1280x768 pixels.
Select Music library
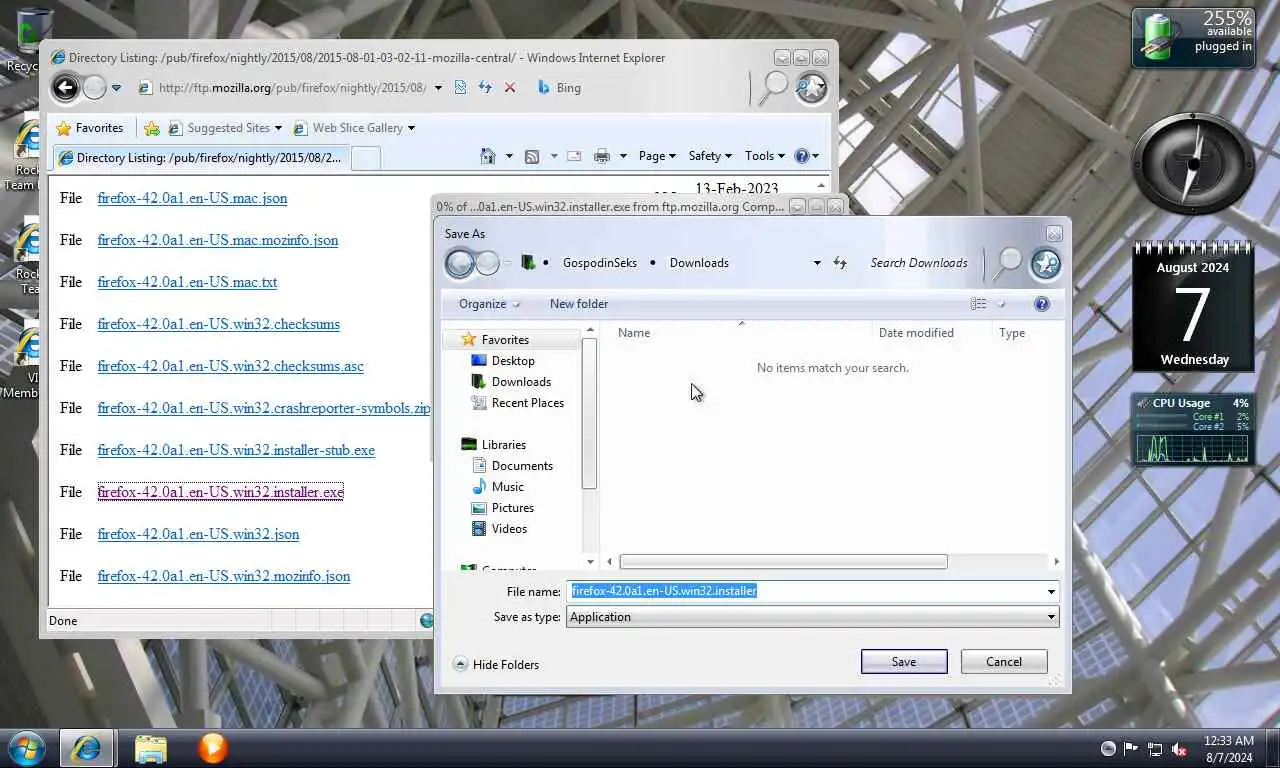coord(508,487)
